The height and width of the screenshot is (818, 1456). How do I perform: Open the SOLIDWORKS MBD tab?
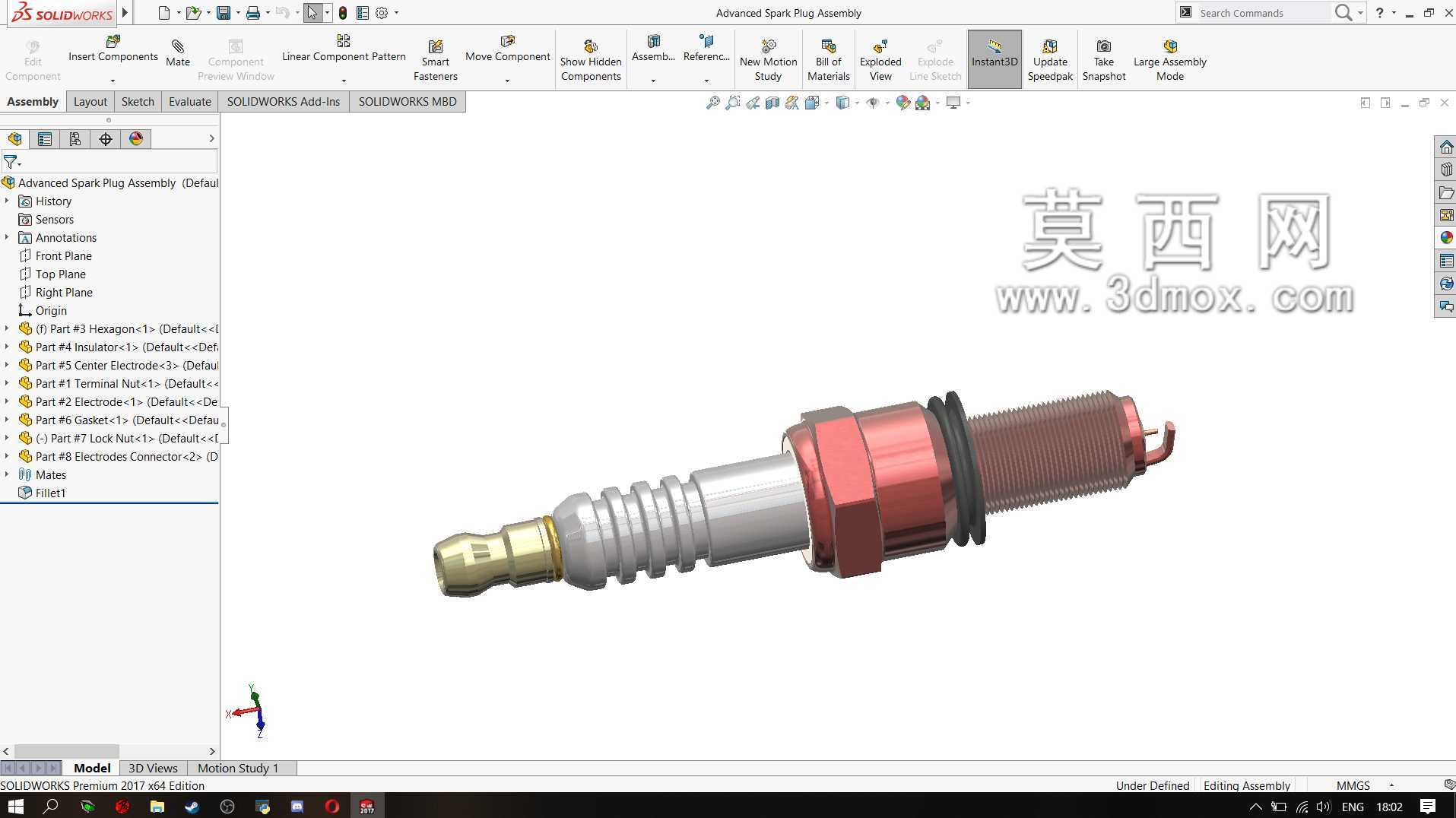pyautogui.click(x=408, y=102)
